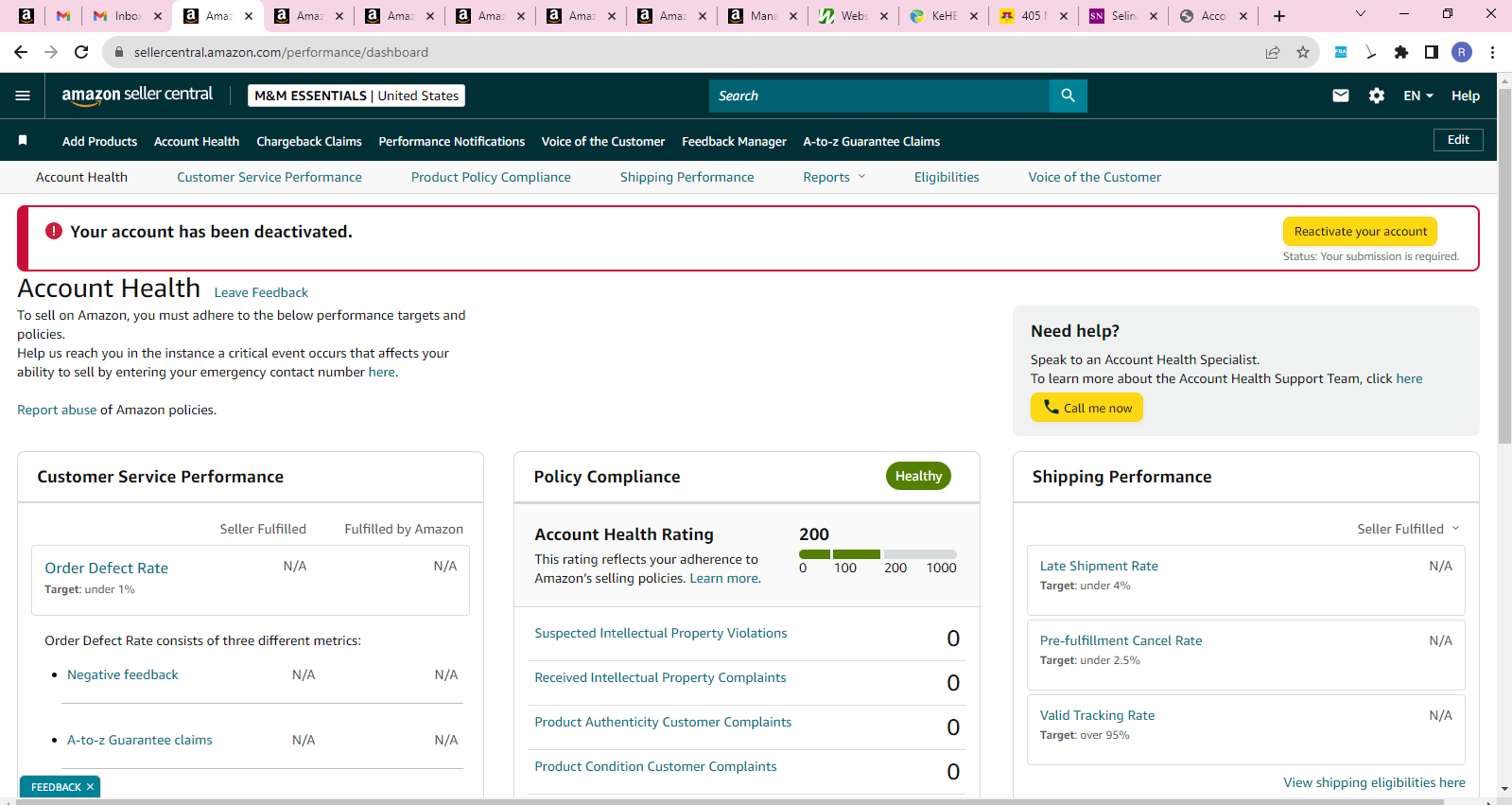Click the Amazon Seller Central logo
The height and width of the screenshot is (805, 1512).
tap(137, 95)
